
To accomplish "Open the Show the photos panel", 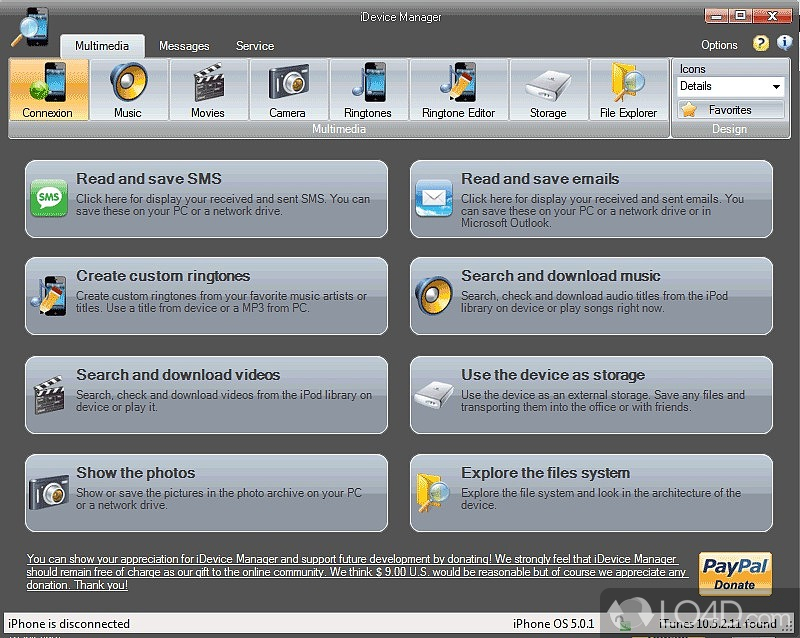I will click(x=206, y=493).
